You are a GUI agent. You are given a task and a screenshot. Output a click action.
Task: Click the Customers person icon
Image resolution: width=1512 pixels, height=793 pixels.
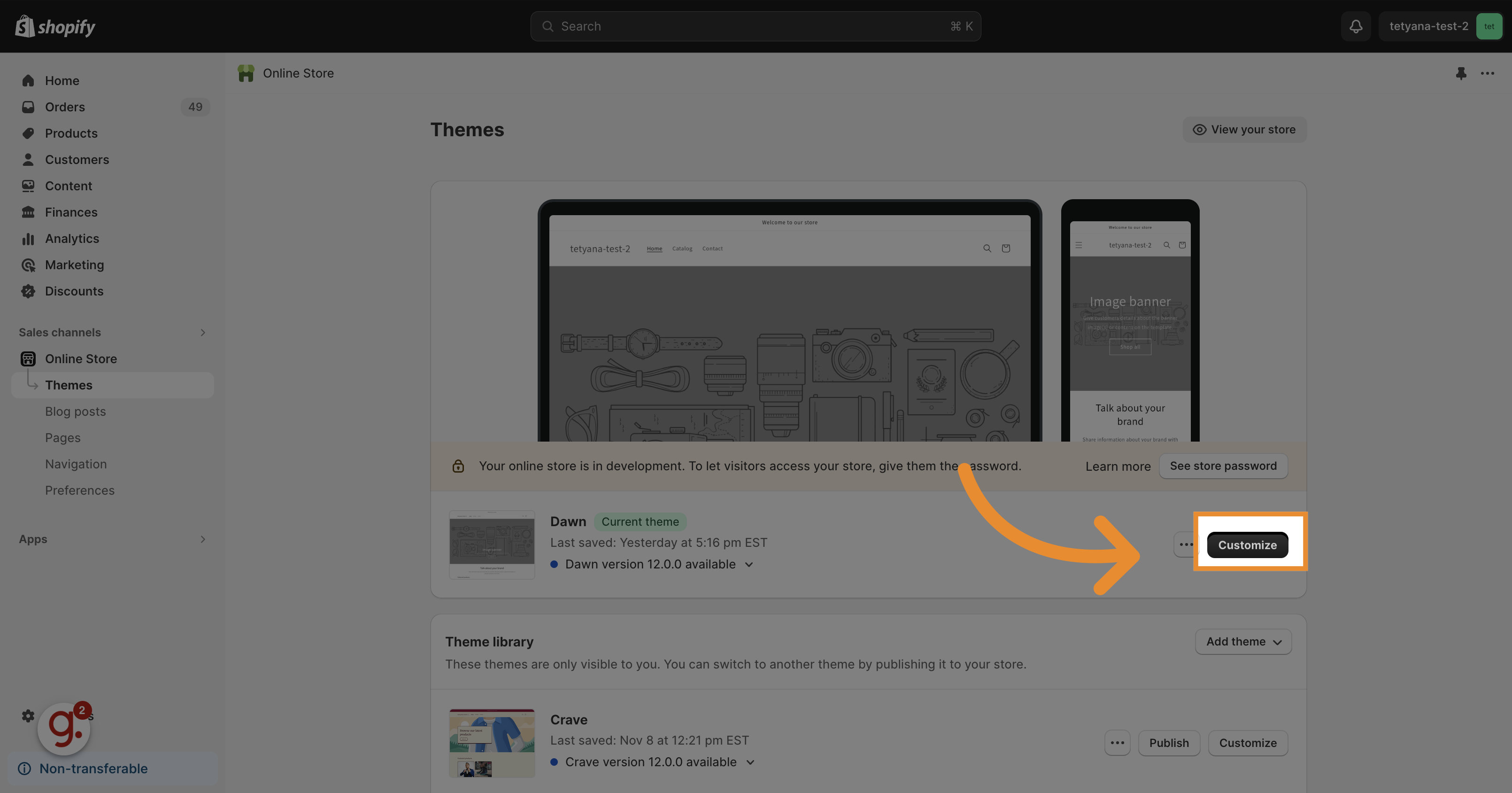pos(28,159)
